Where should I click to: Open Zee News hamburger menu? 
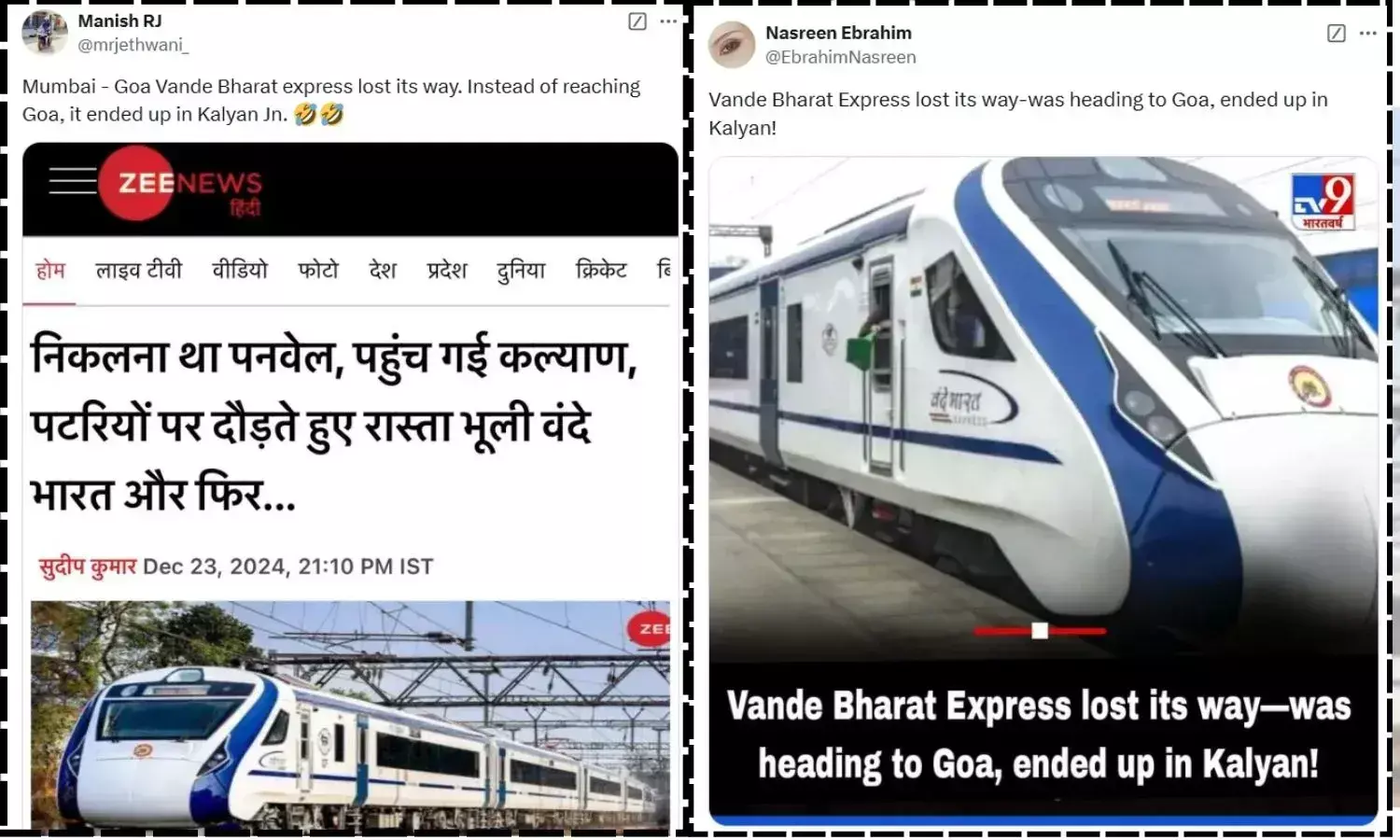tap(73, 180)
